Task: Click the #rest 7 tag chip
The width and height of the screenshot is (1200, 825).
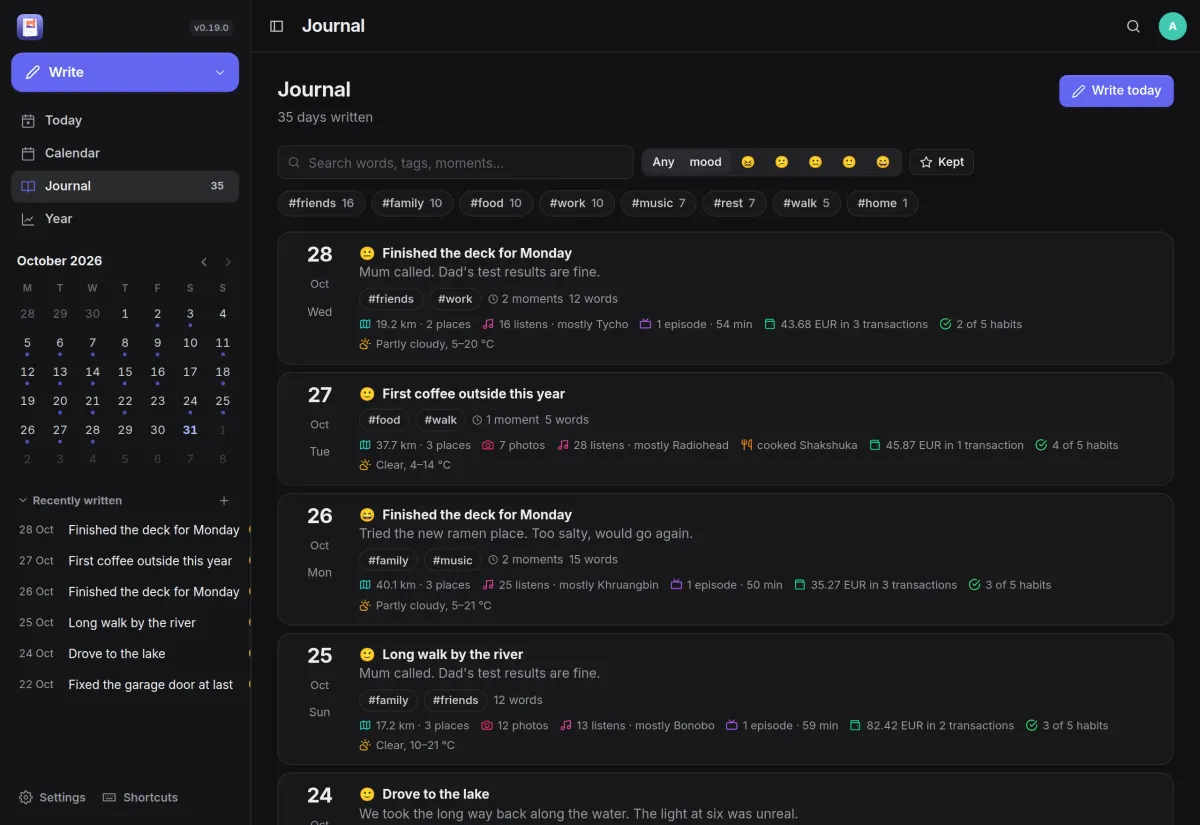Action: click(734, 203)
